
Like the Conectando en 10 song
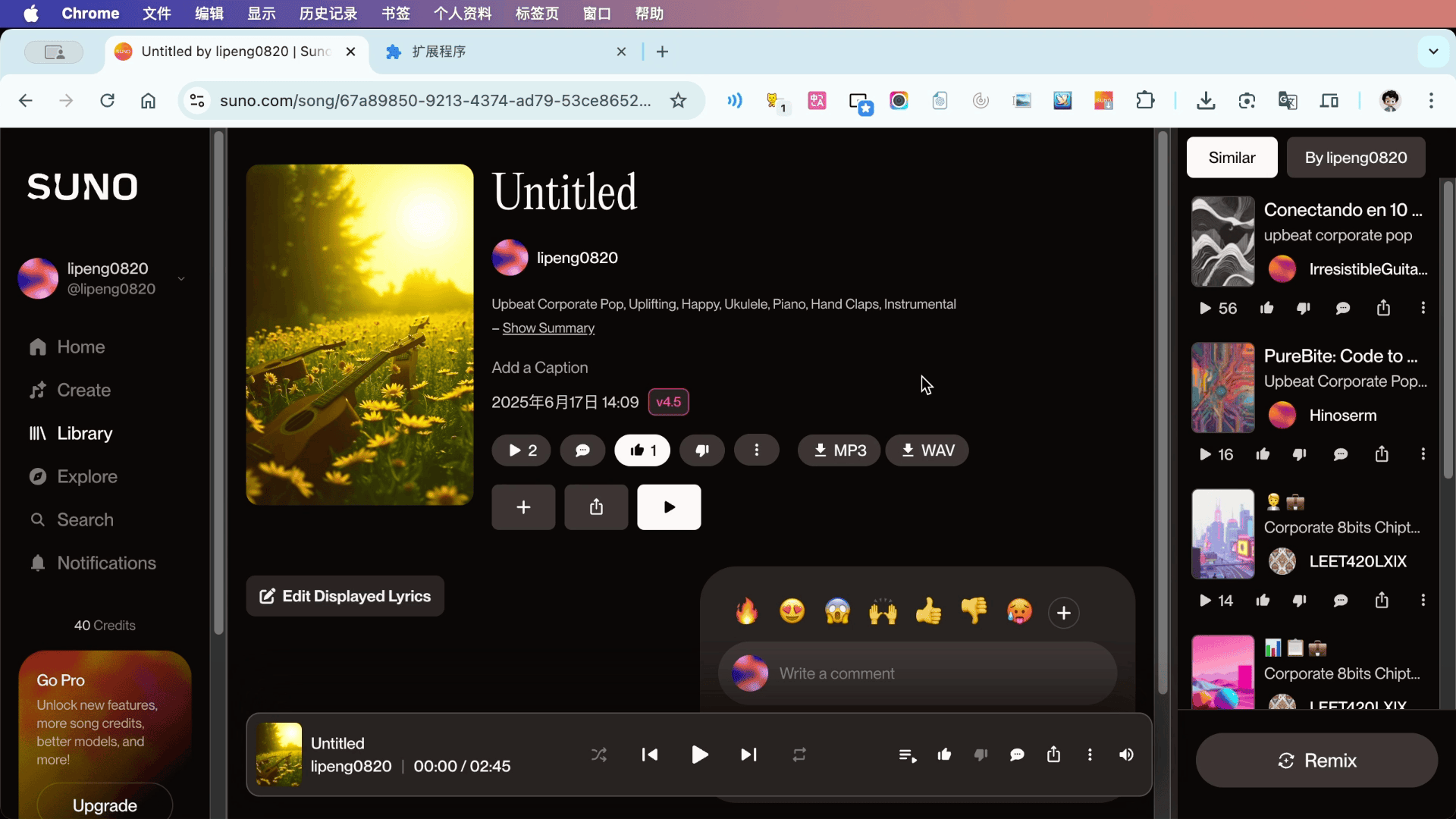1266,308
